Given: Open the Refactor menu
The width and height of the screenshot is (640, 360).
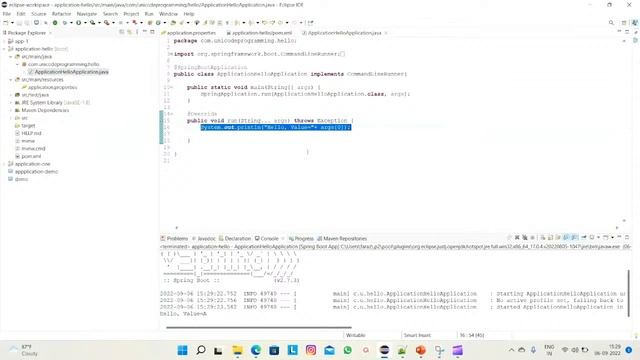Looking at the screenshot, I should click(x=61, y=14).
